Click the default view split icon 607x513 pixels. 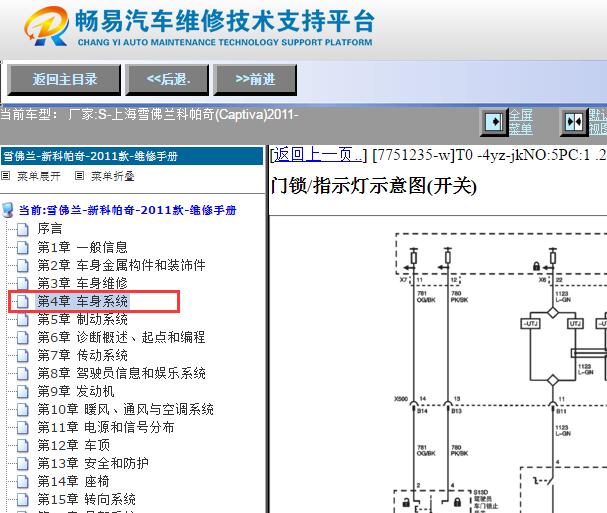[x=574, y=122]
